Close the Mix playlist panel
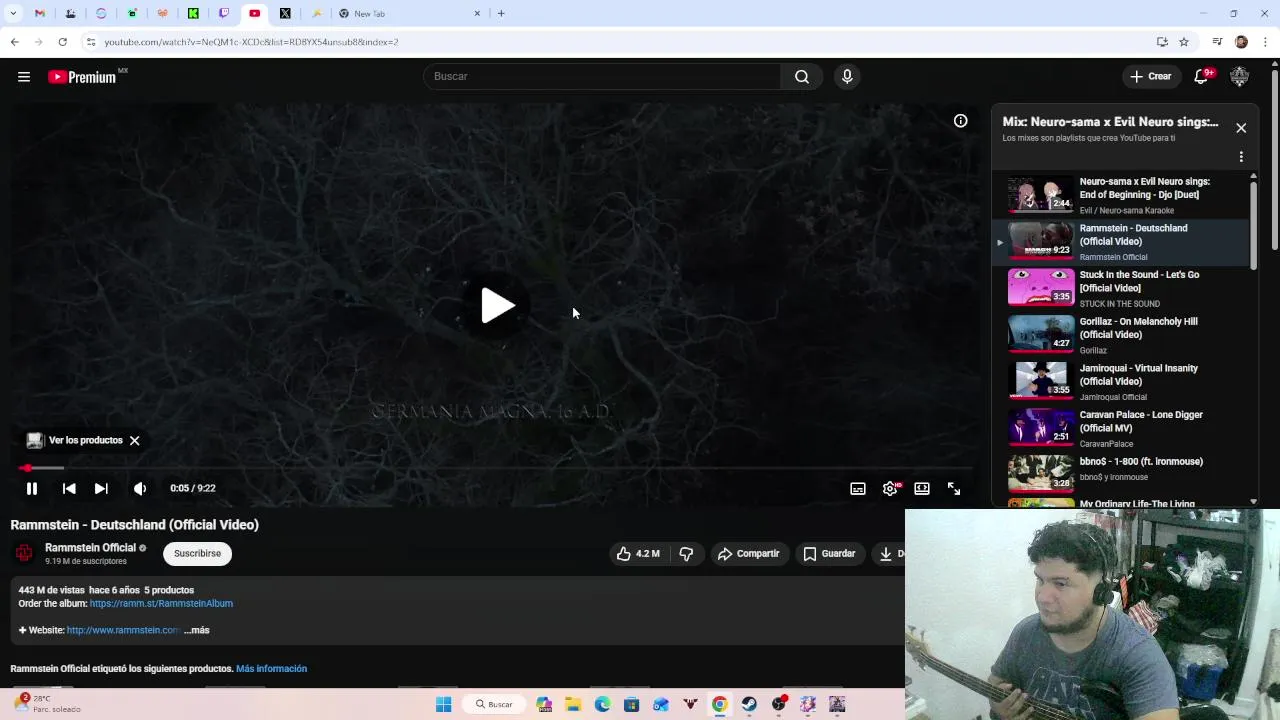 pyautogui.click(x=1241, y=128)
